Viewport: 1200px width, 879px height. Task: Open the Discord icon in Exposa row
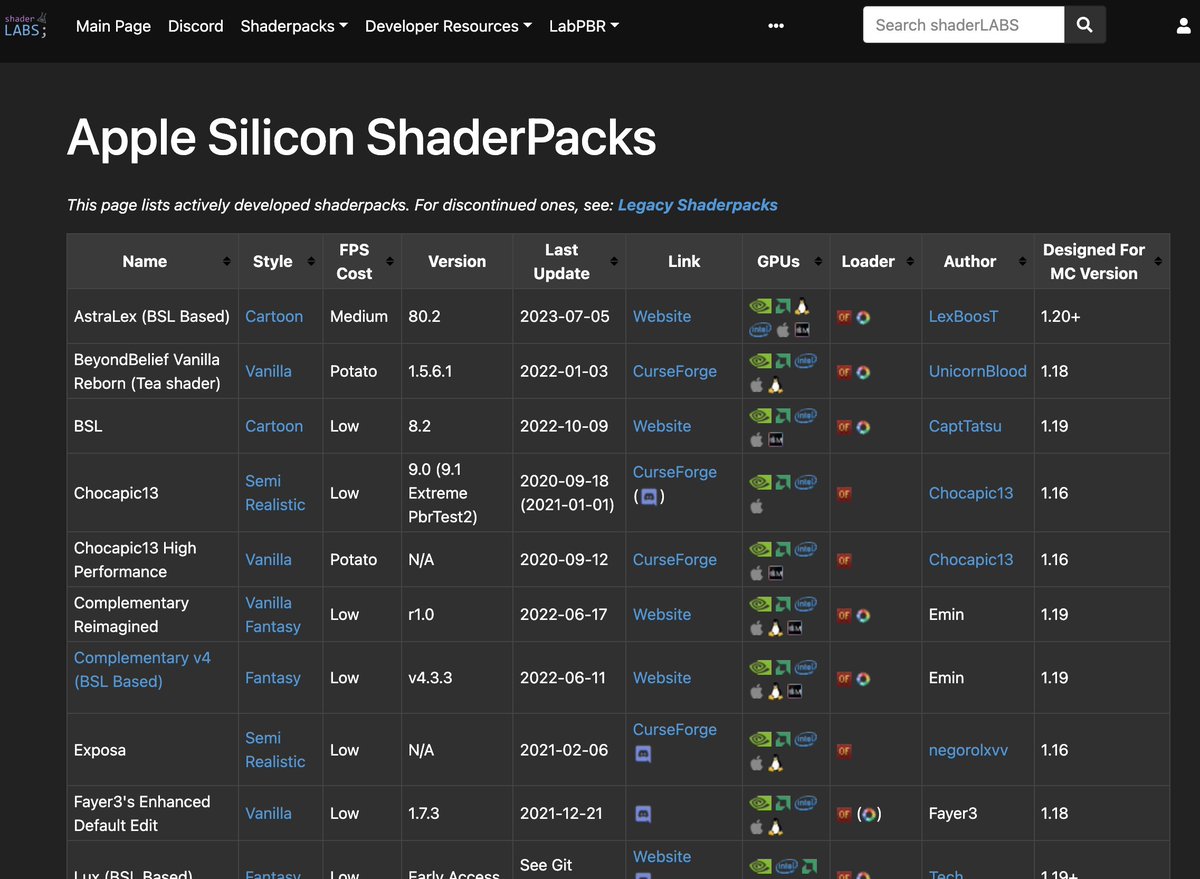click(x=644, y=755)
